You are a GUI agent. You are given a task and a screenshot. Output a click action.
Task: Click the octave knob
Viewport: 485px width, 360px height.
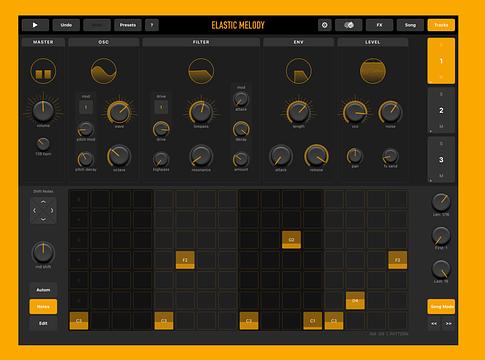click(x=119, y=156)
